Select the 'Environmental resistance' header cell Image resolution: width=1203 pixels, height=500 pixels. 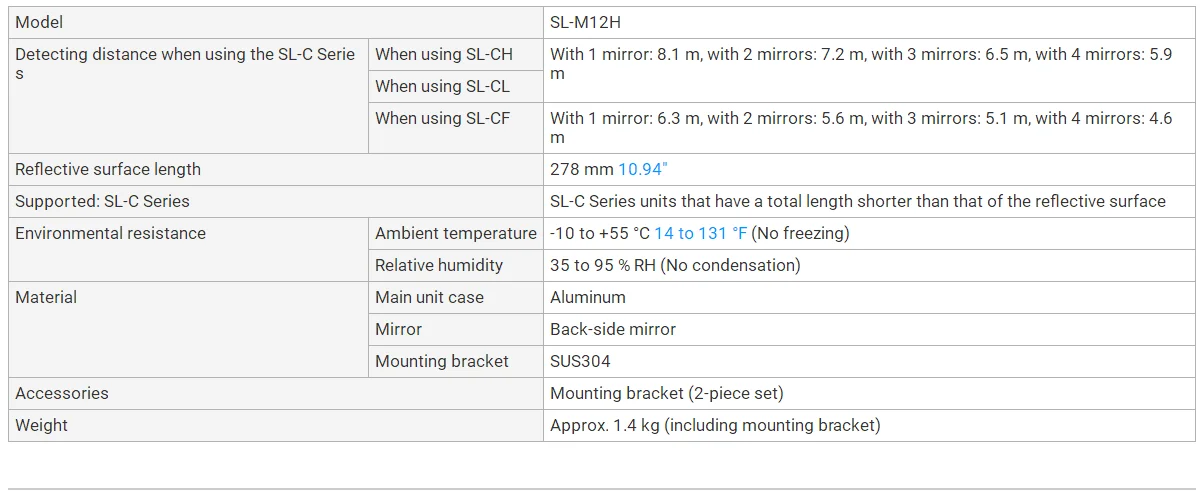tap(110, 233)
